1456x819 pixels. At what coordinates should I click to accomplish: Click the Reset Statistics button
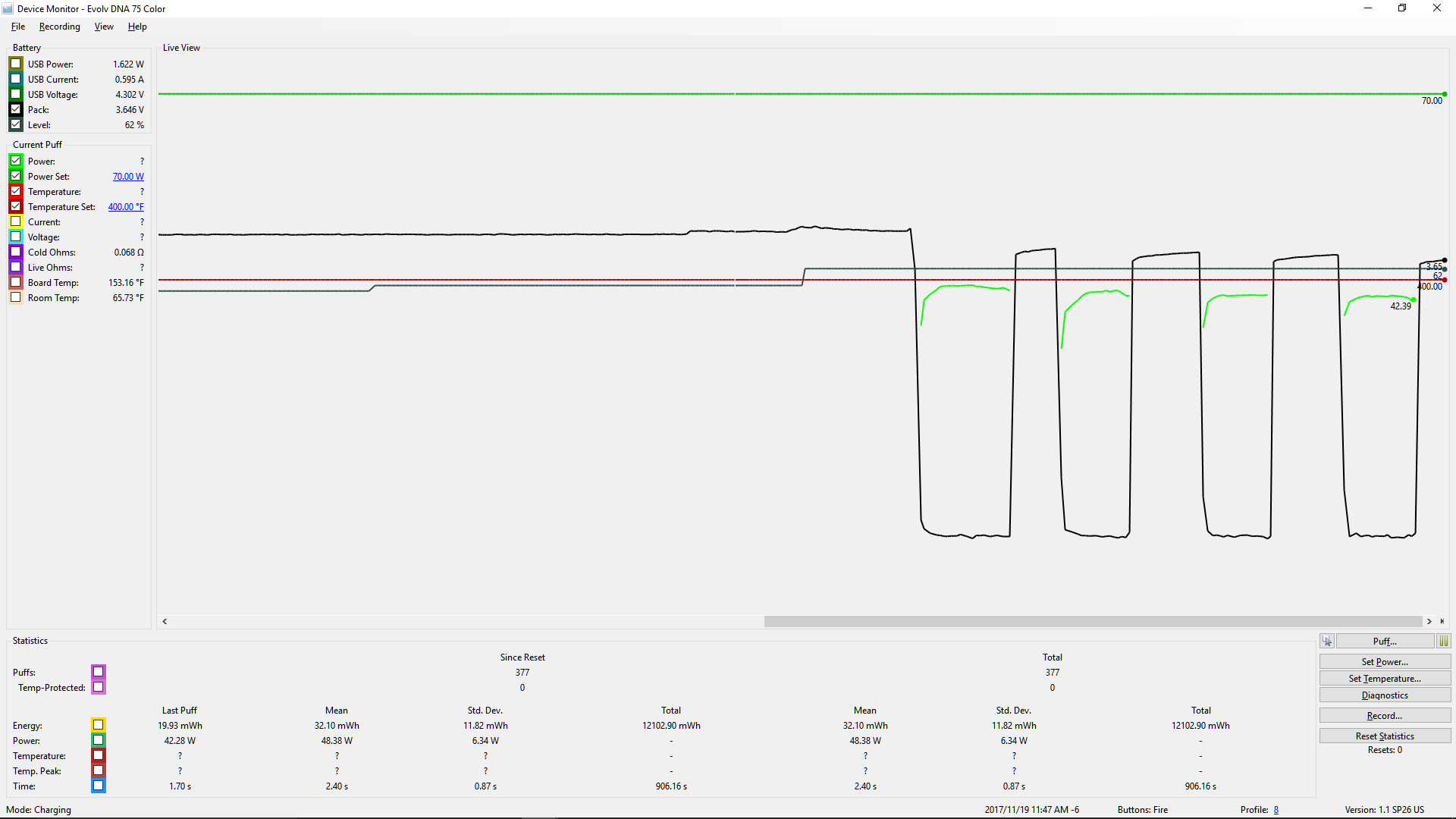(1385, 736)
